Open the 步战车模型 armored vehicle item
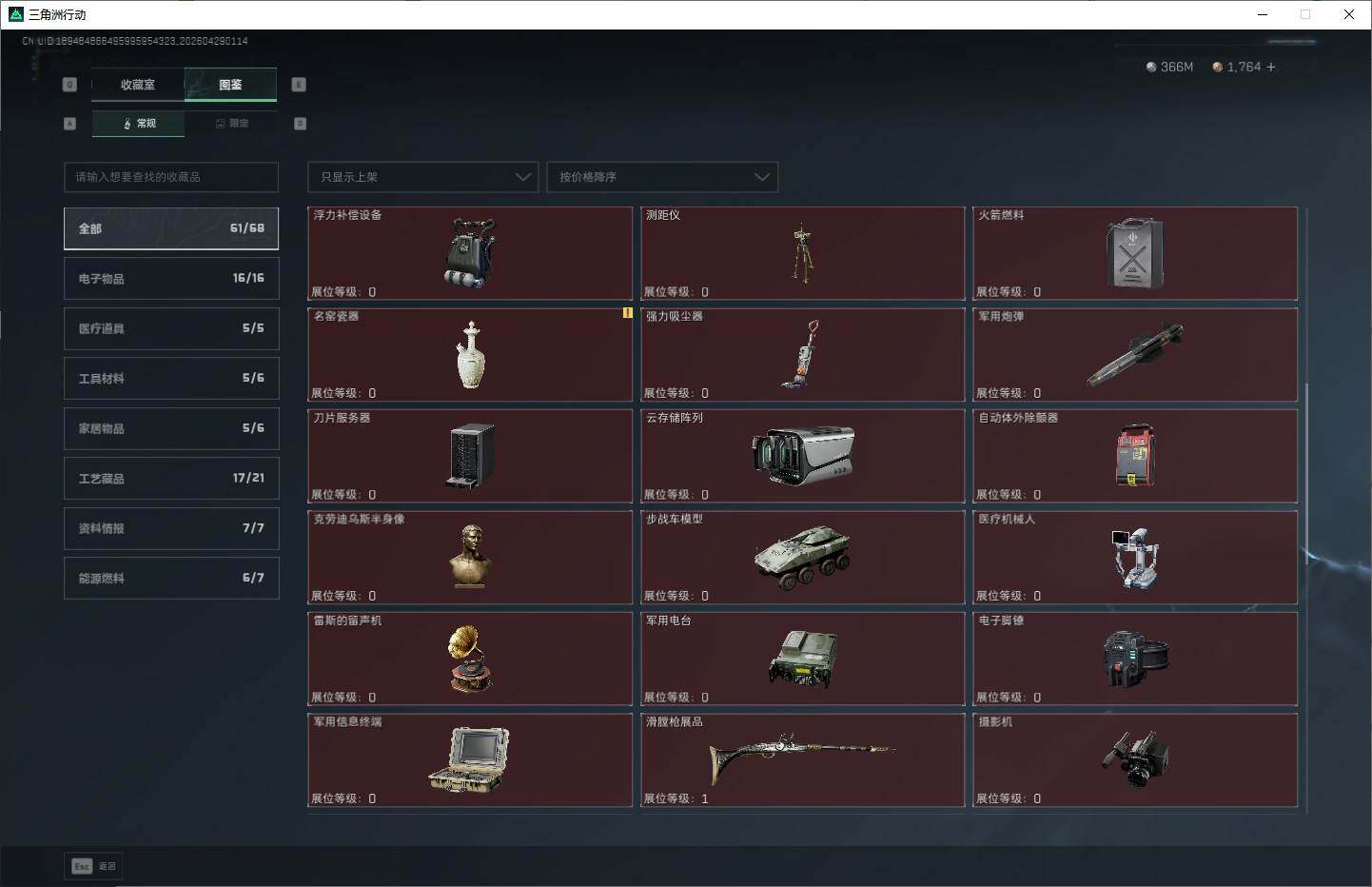Screen dimensions: 1372x887 (x=802, y=558)
